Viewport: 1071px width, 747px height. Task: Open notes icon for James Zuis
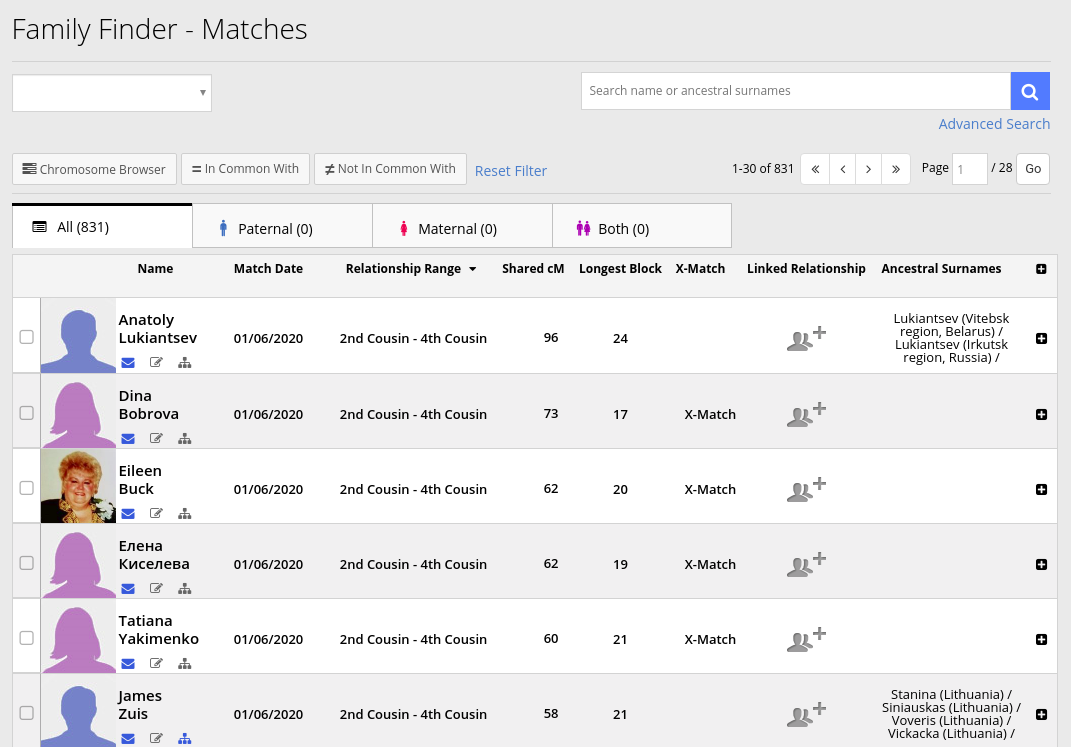pos(156,739)
